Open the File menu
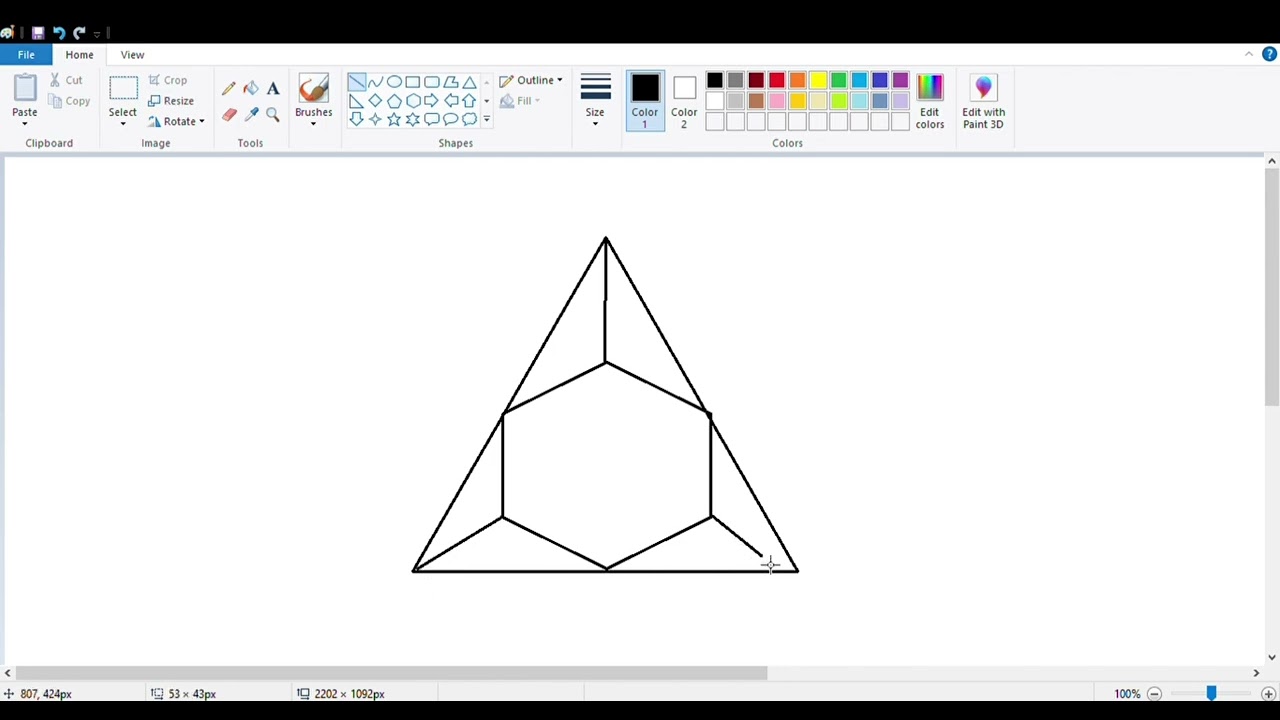The height and width of the screenshot is (720, 1280). [x=26, y=55]
